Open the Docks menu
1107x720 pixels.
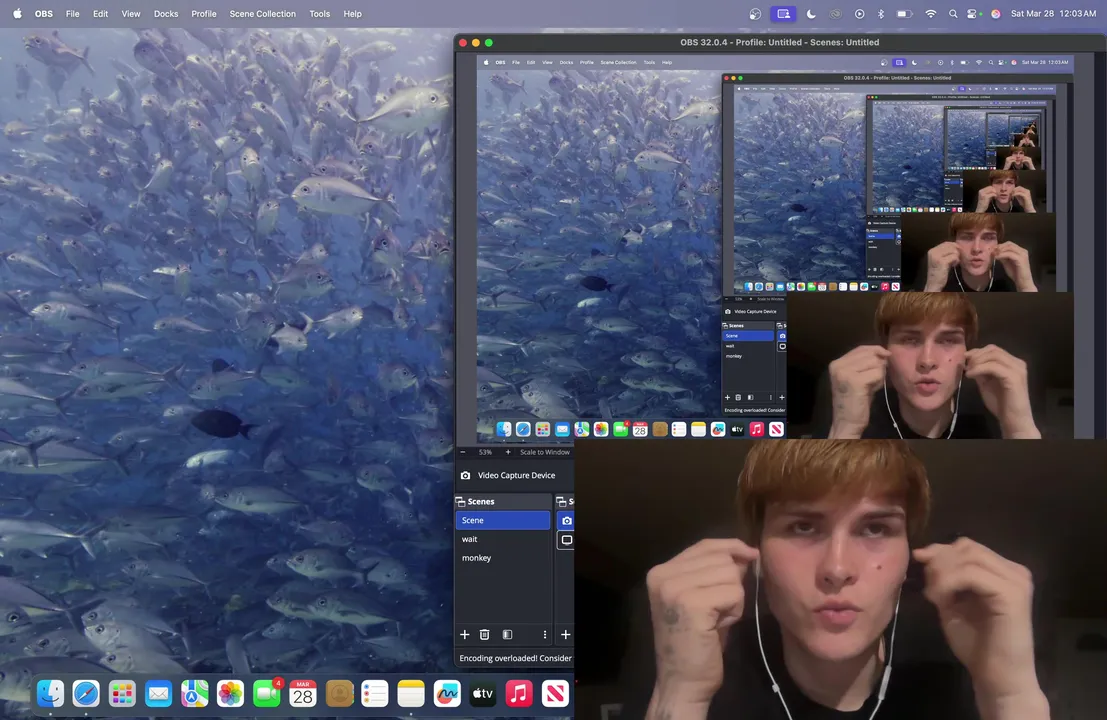pyautogui.click(x=166, y=13)
